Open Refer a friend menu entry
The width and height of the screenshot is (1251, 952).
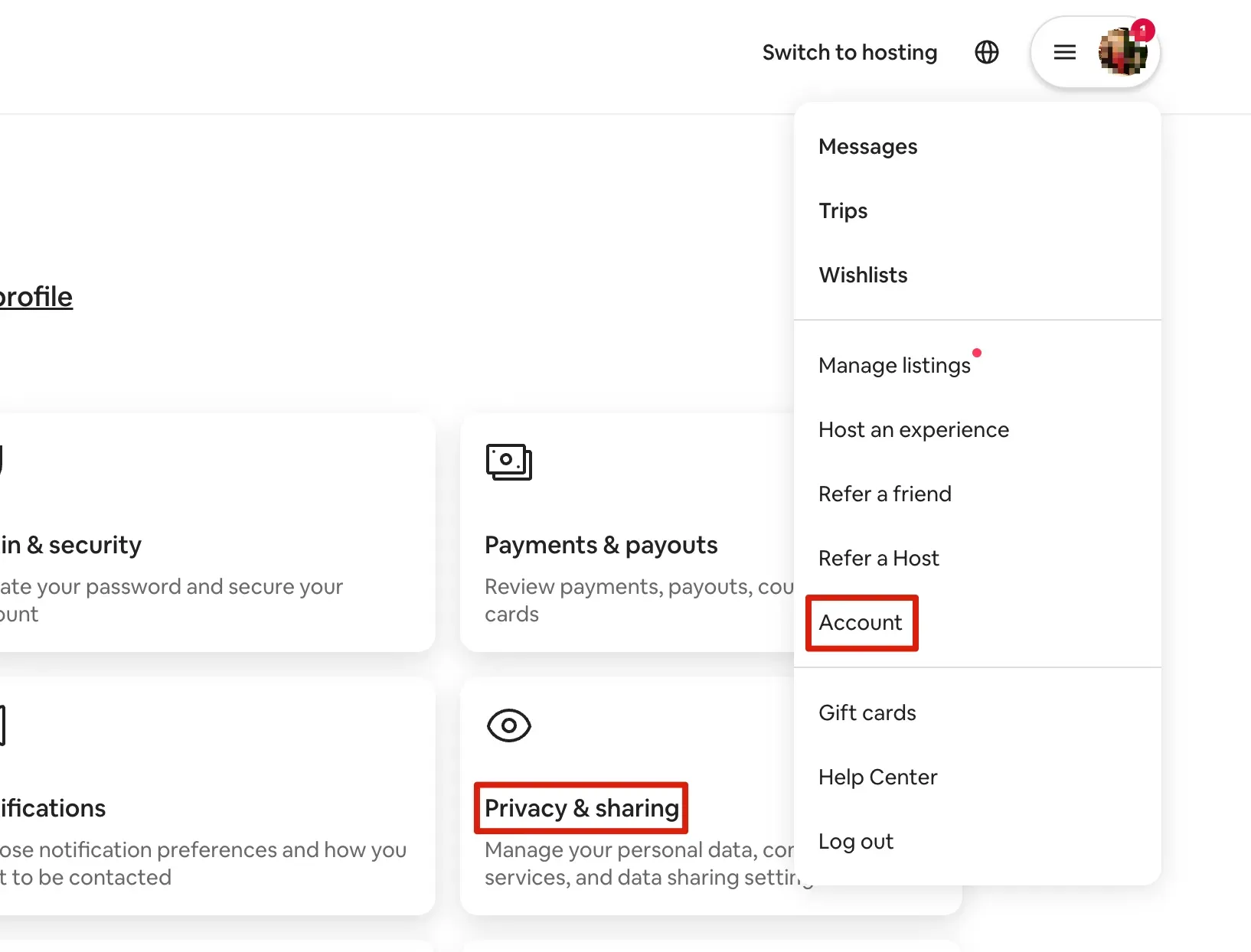point(884,494)
